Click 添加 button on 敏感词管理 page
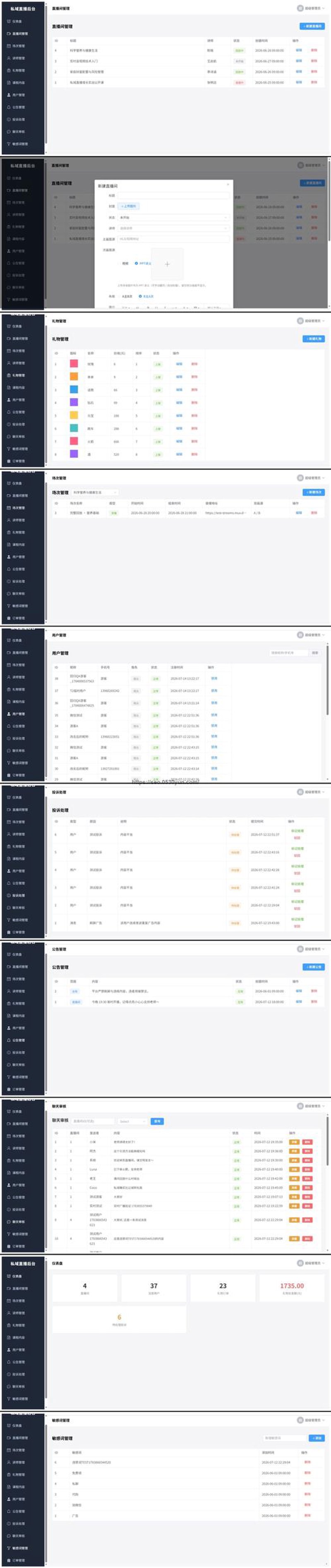The image size is (331, 1568). coord(317,1438)
